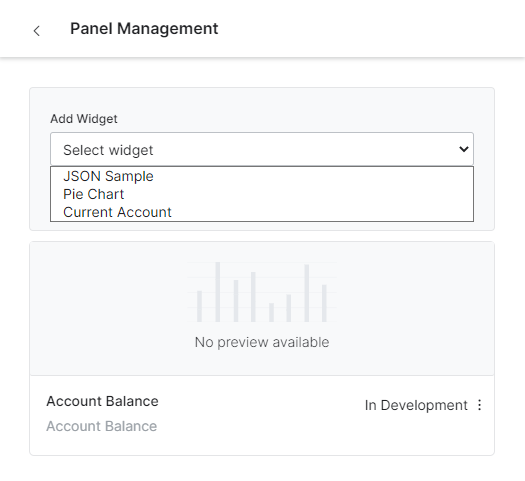Click the first bar of preview chart
This screenshot has height=481, width=525.
pyautogui.click(x=200, y=306)
